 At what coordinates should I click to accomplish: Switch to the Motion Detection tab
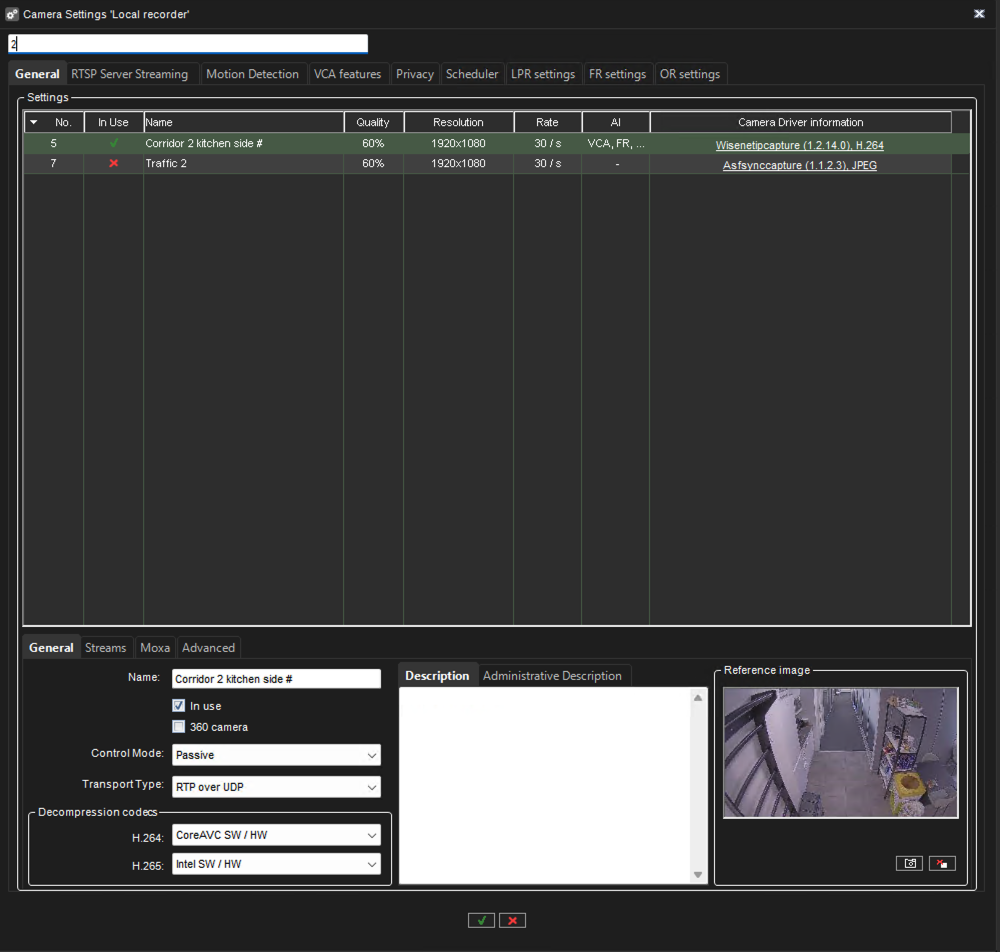coord(252,74)
